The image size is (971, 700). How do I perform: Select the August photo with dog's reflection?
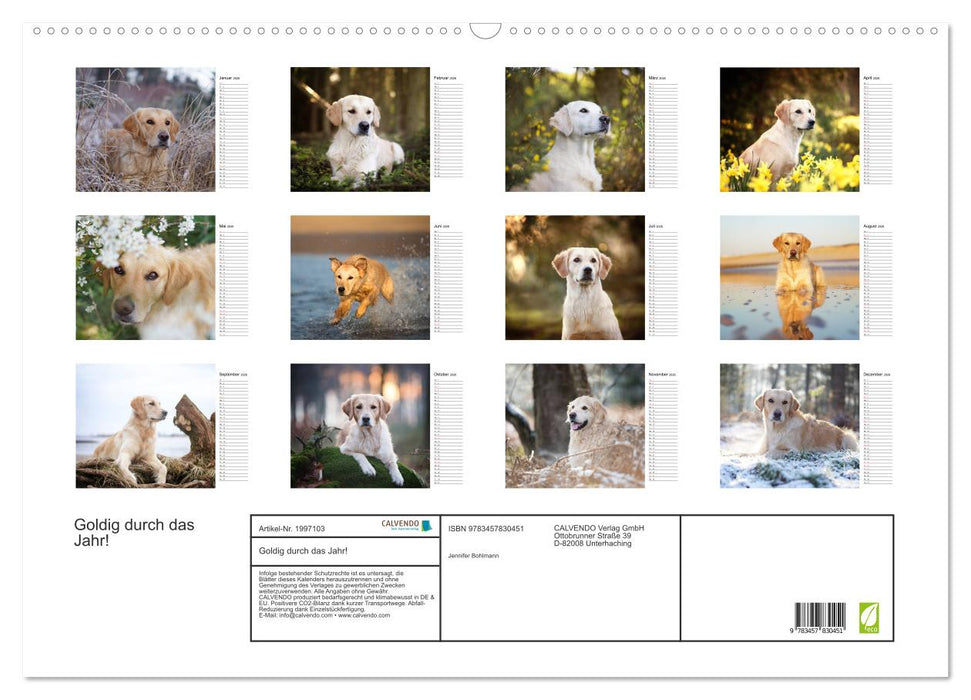point(789,278)
